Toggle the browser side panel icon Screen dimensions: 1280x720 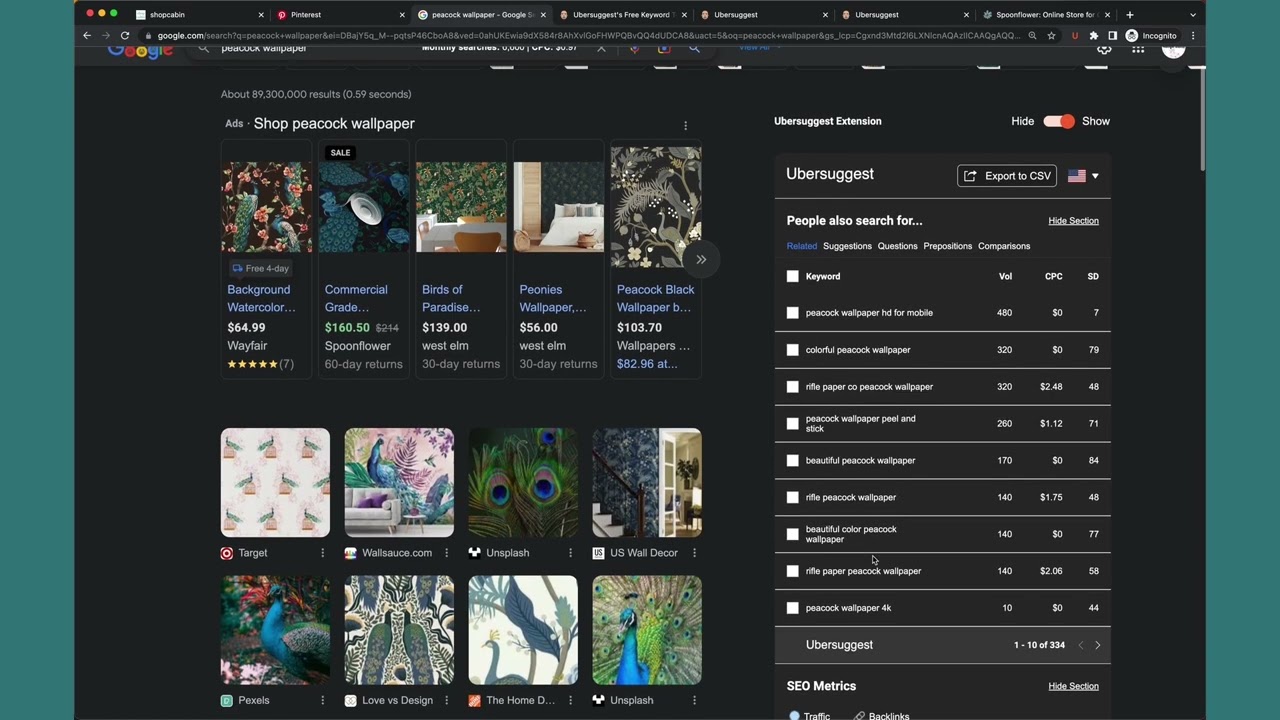pos(1112,36)
